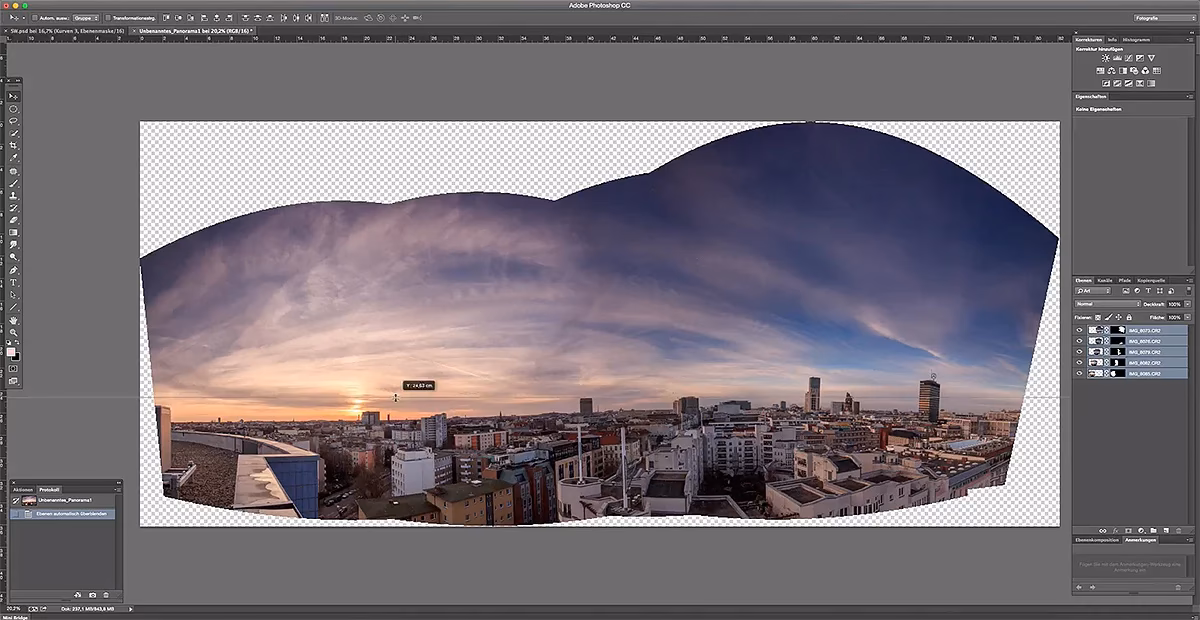Open the Layers panel flyout menu
The width and height of the screenshot is (1200, 620).
1191,282
